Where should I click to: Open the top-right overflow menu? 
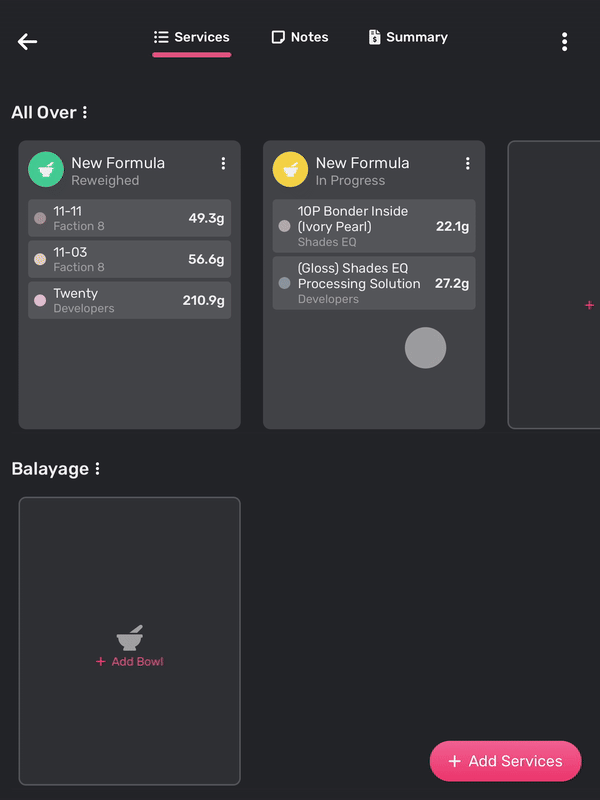(x=564, y=41)
